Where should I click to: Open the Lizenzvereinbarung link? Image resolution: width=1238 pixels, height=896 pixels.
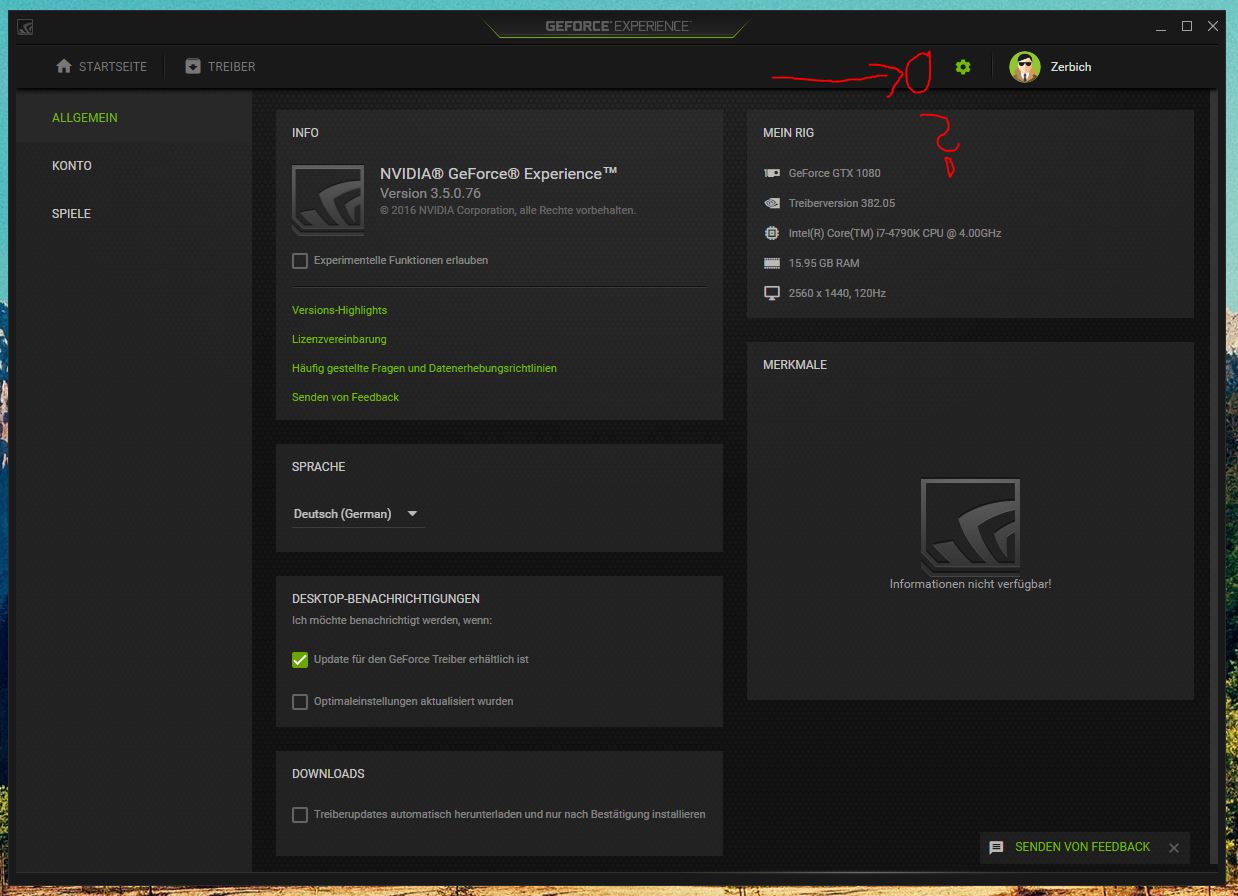tap(339, 339)
